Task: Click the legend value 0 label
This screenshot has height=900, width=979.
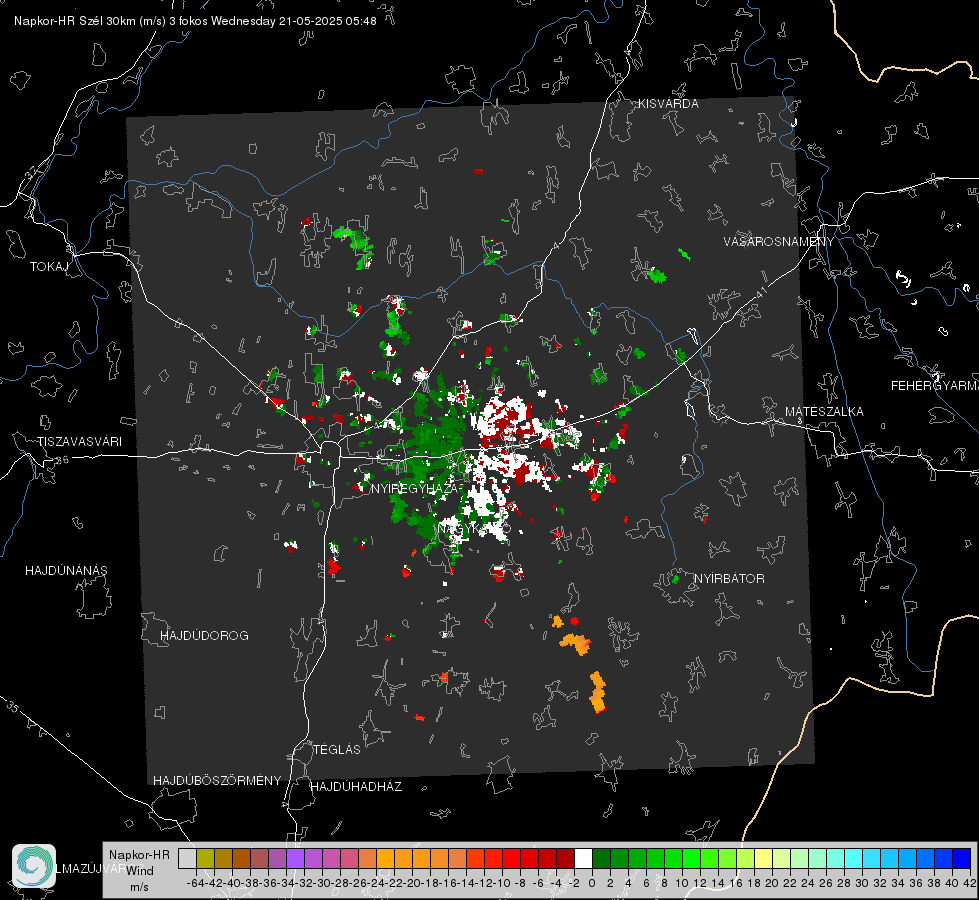Action: (592, 883)
